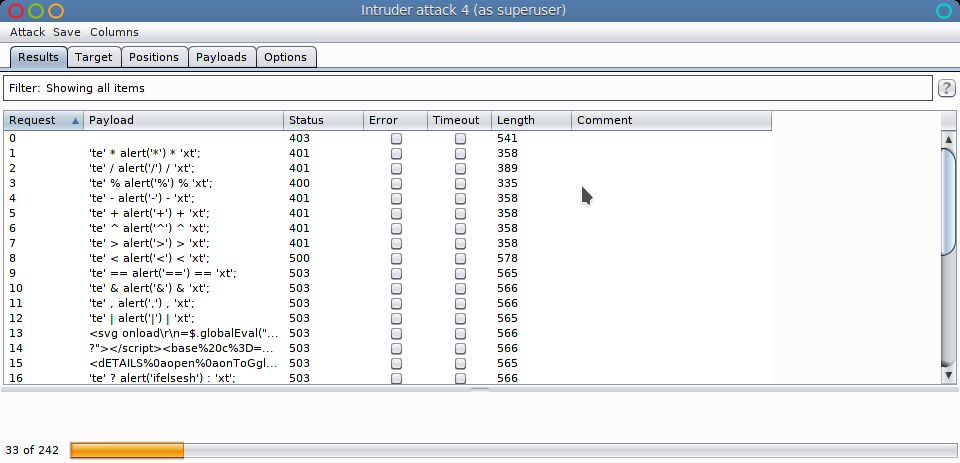Switch to the Results tab
Viewport: 960px width, 463px height.
pyautogui.click(x=39, y=57)
